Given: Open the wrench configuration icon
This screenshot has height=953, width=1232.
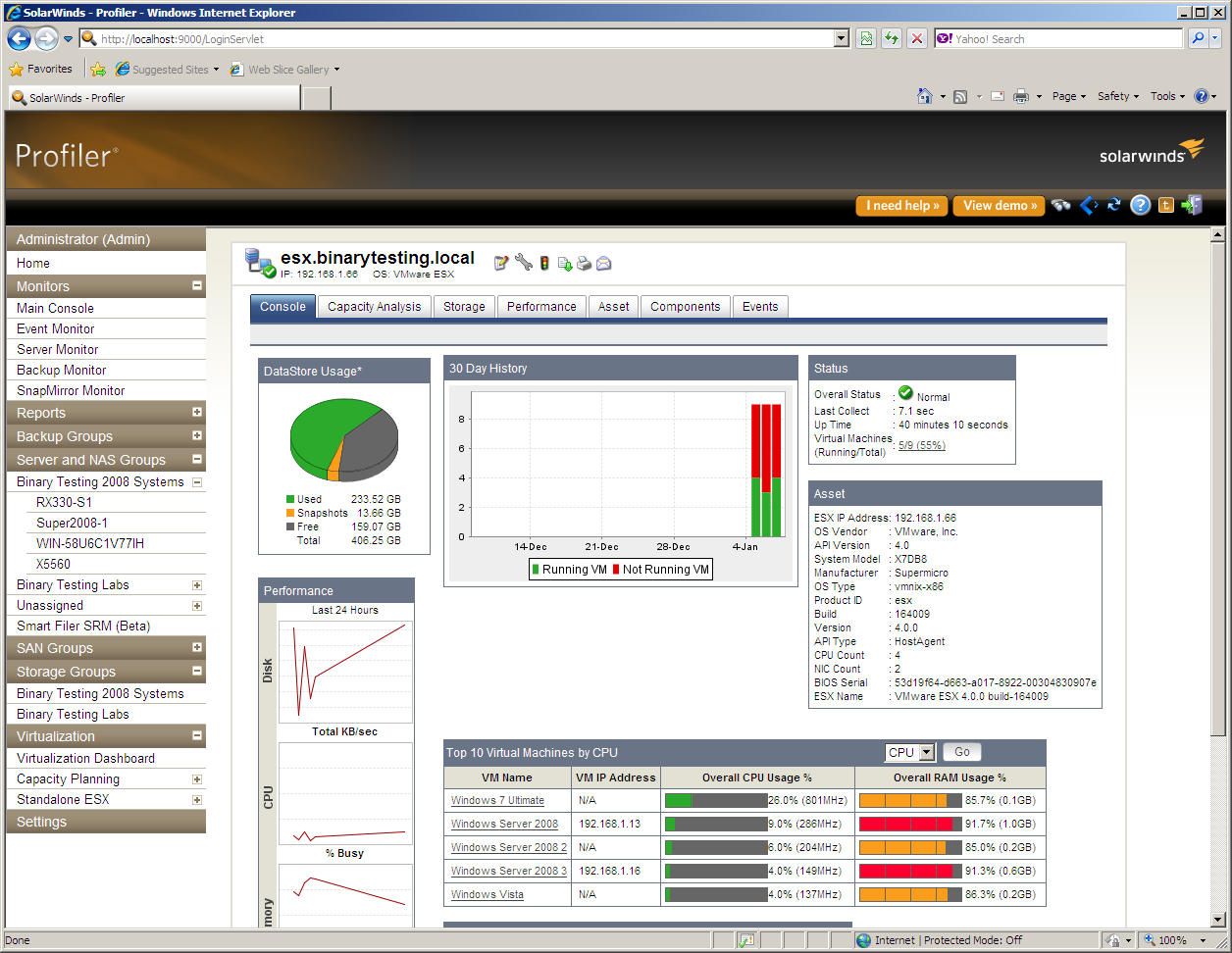Looking at the screenshot, I should coord(523,263).
